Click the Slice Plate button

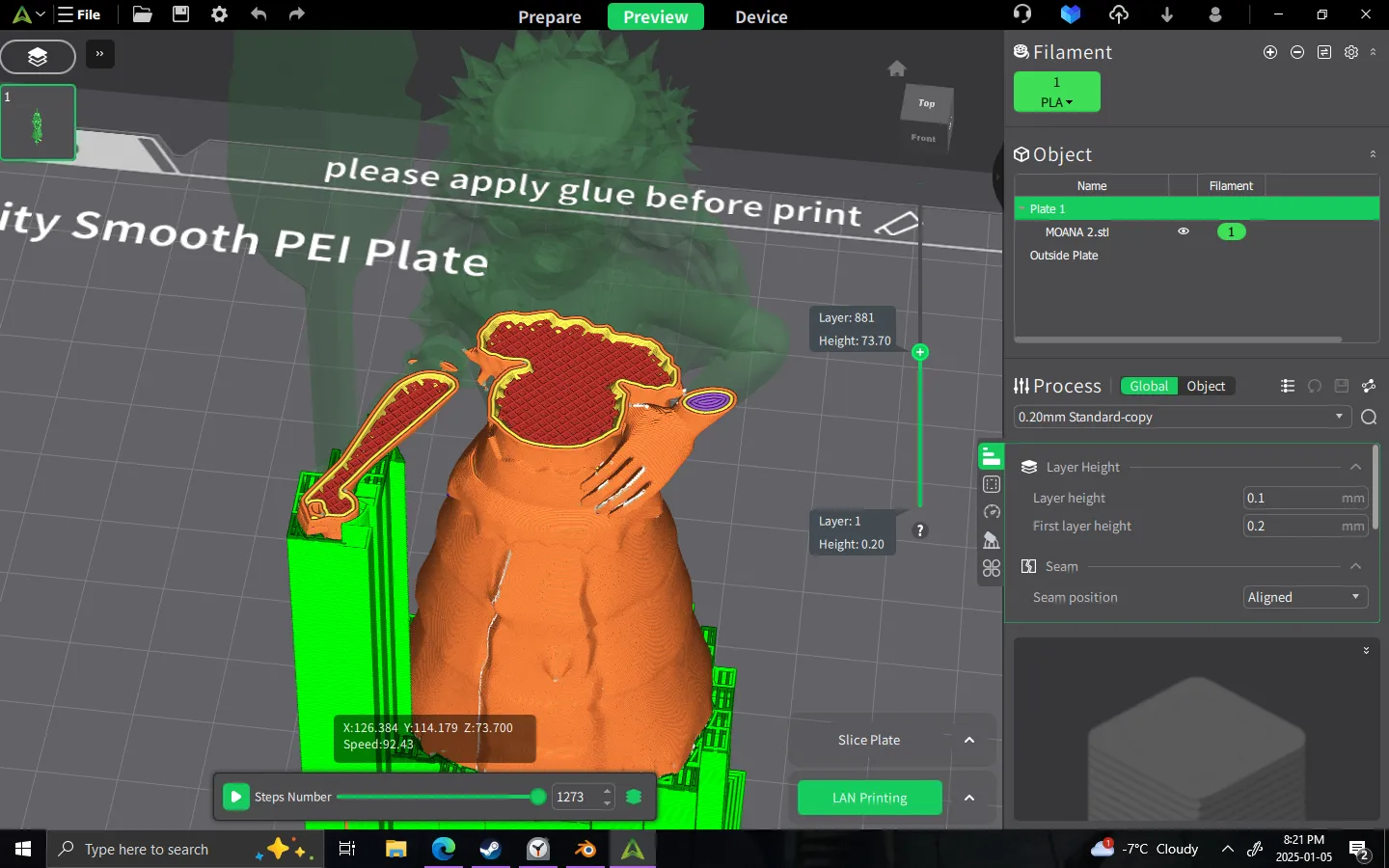[868, 740]
